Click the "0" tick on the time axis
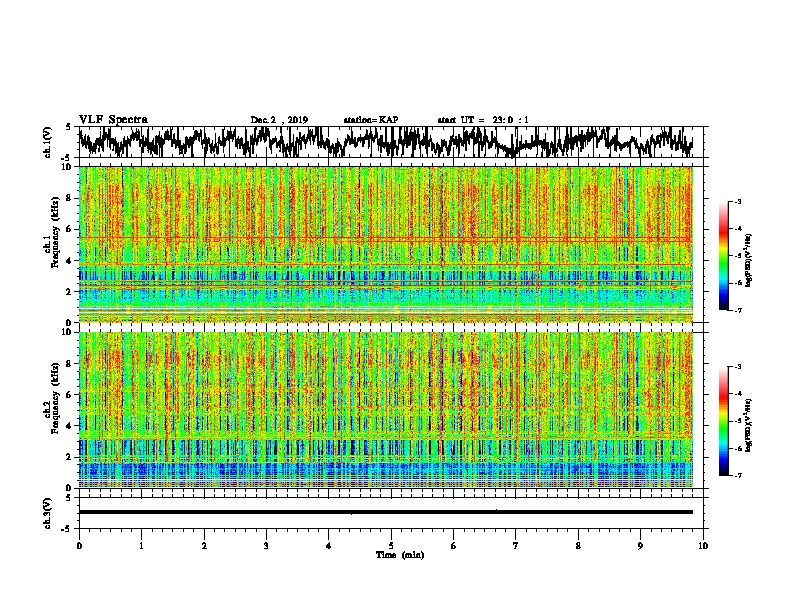 point(79,546)
